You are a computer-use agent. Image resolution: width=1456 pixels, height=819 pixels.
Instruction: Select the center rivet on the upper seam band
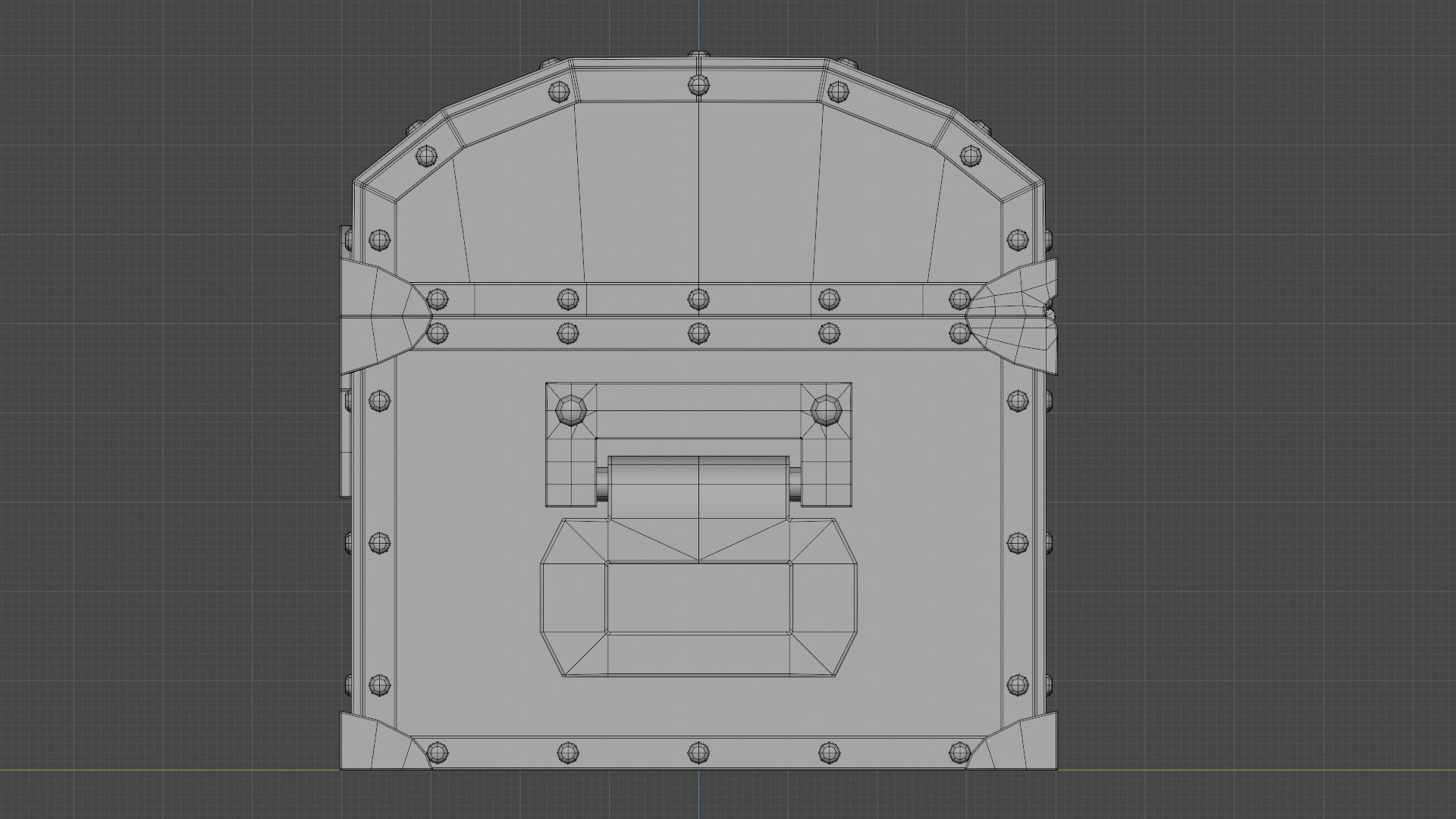[698, 299]
